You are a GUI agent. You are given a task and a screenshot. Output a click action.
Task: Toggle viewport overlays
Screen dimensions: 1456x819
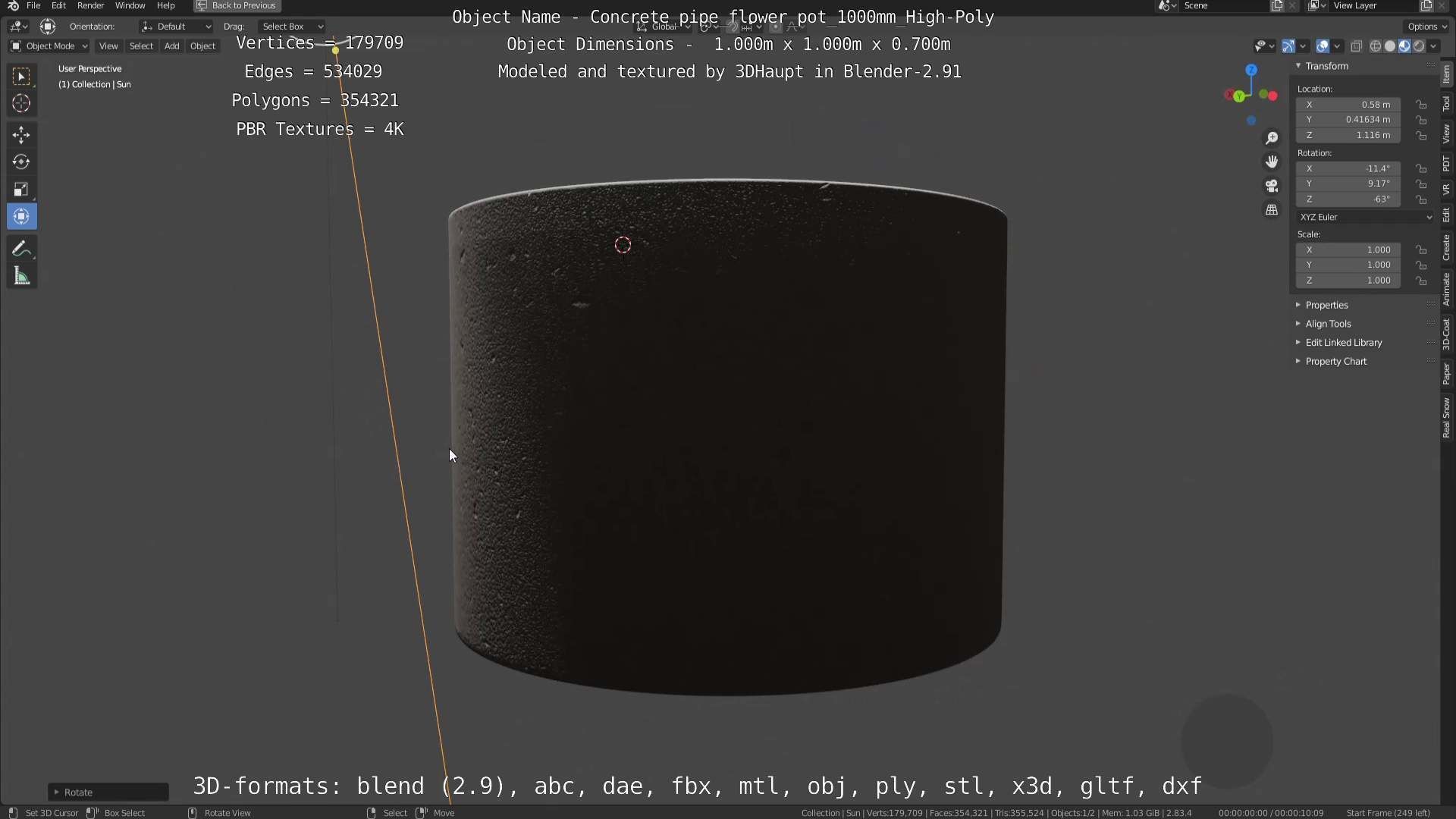click(1323, 46)
